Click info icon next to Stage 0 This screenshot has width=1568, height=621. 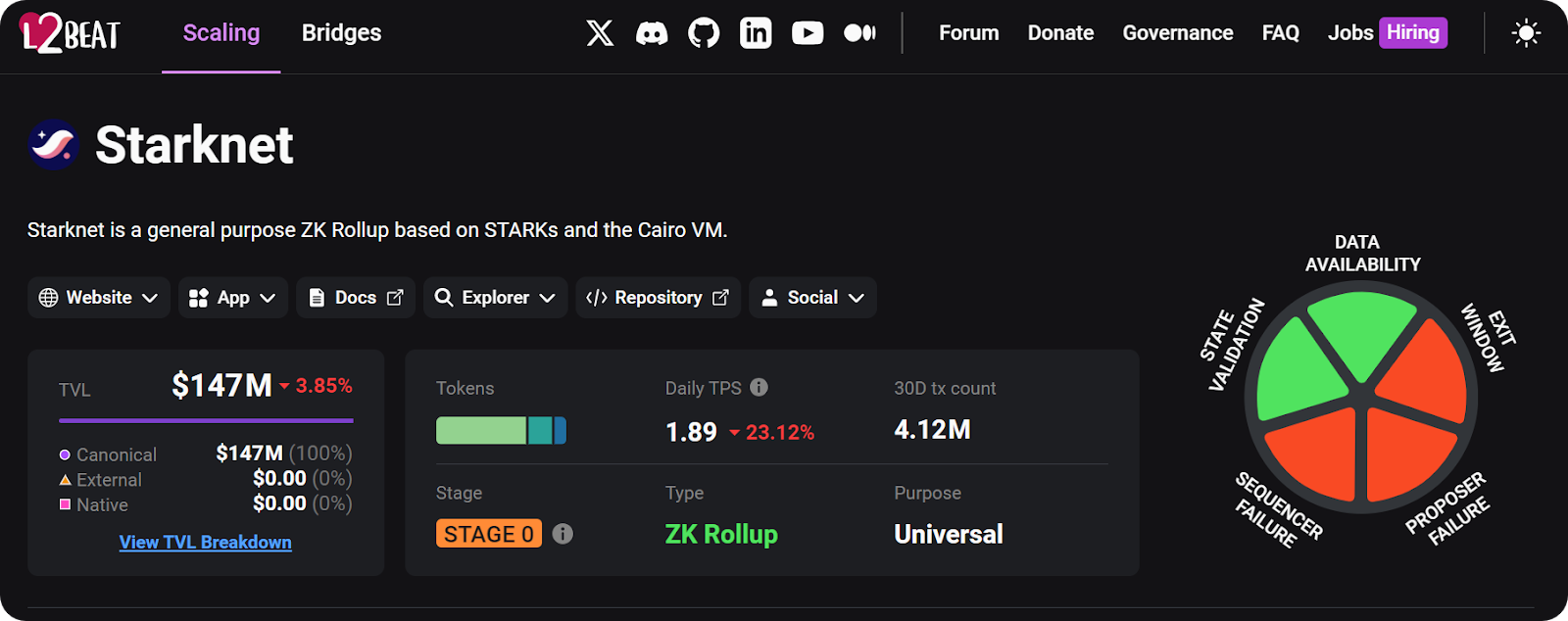click(x=563, y=534)
